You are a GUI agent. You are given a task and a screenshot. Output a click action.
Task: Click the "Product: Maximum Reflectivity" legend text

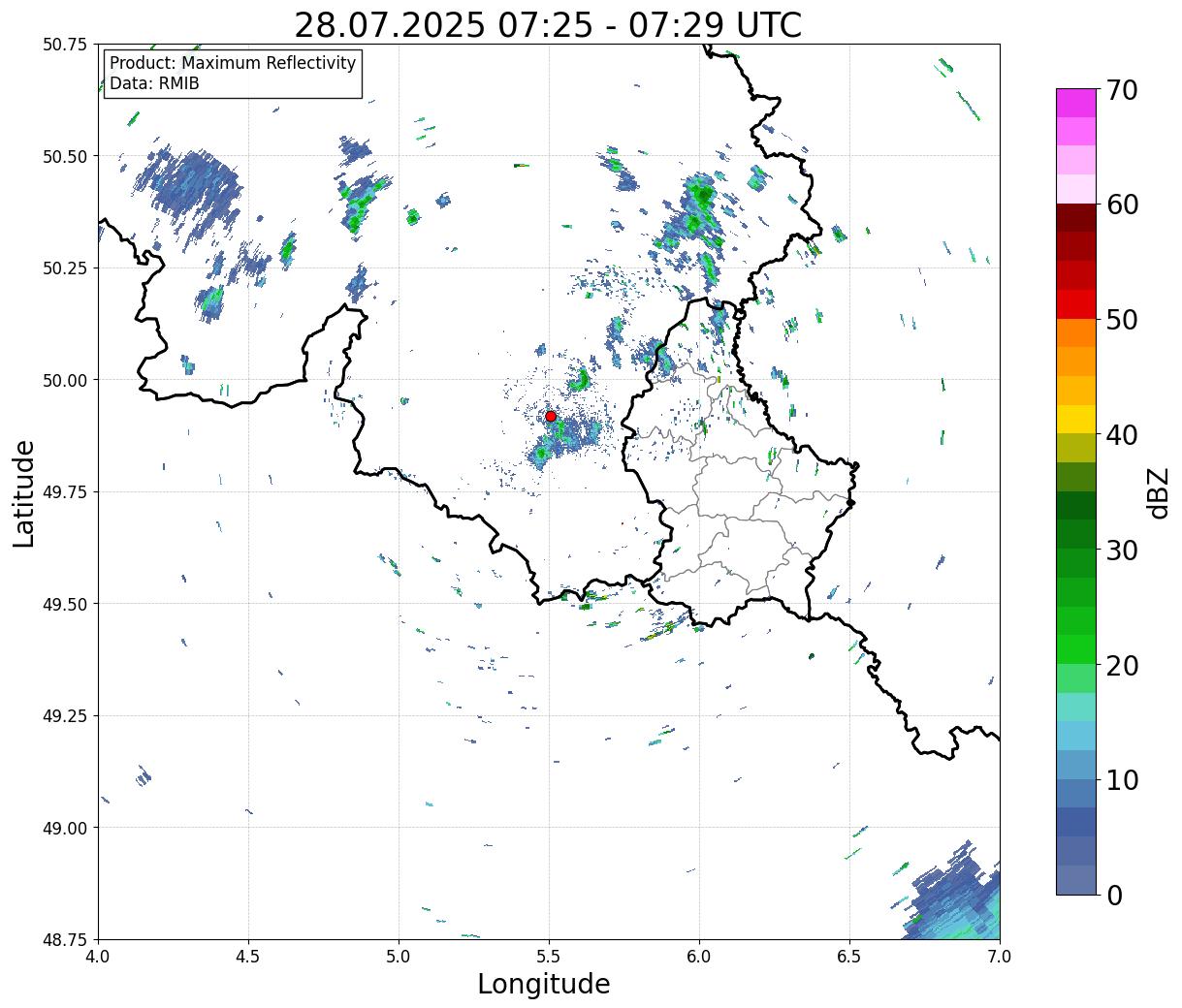click(x=233, y=63)
